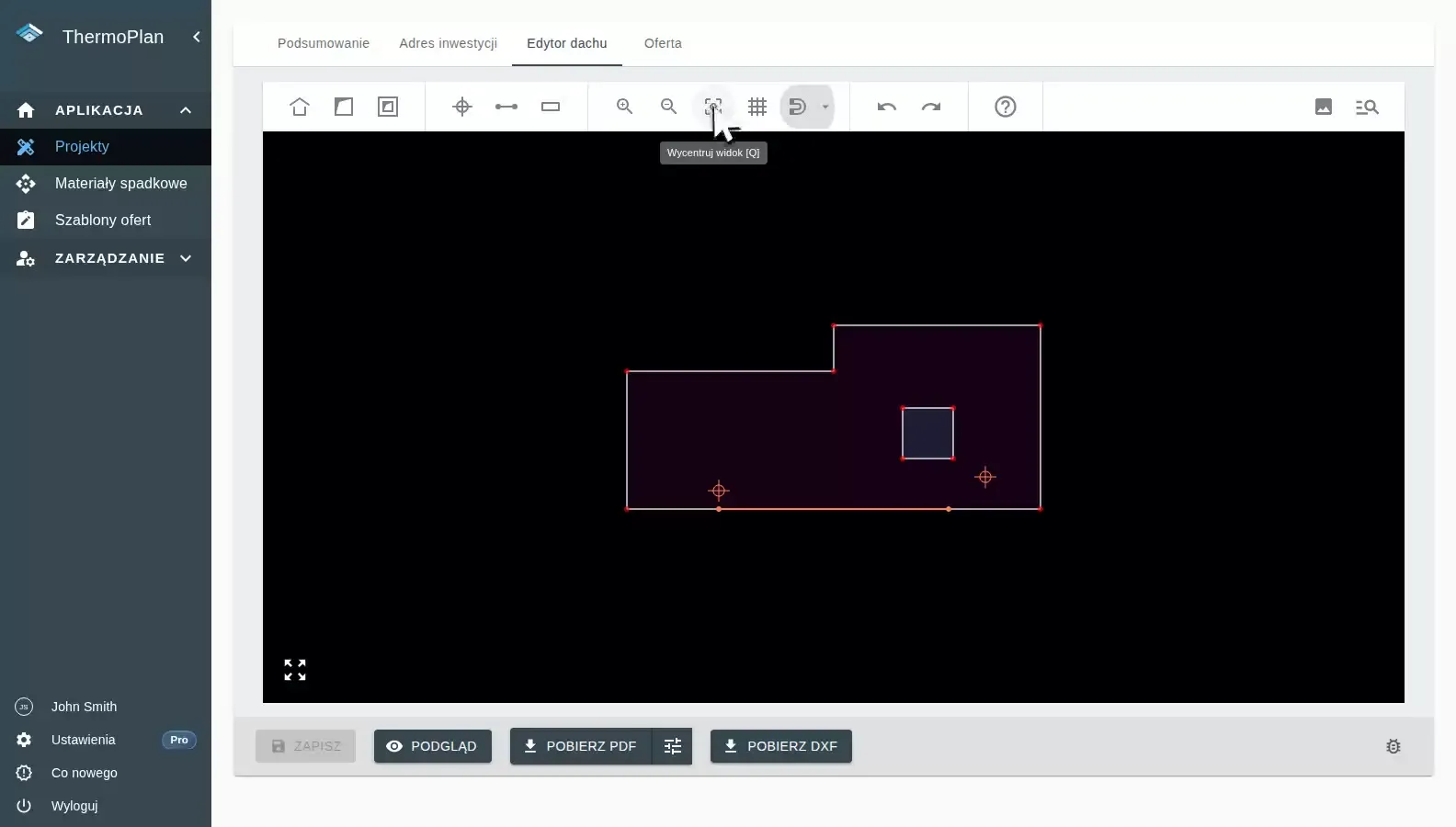Toggle the snapping magnet tool
Image resolution: width=1456 pixels, height=827 pixels.
(x=798, y=107)
